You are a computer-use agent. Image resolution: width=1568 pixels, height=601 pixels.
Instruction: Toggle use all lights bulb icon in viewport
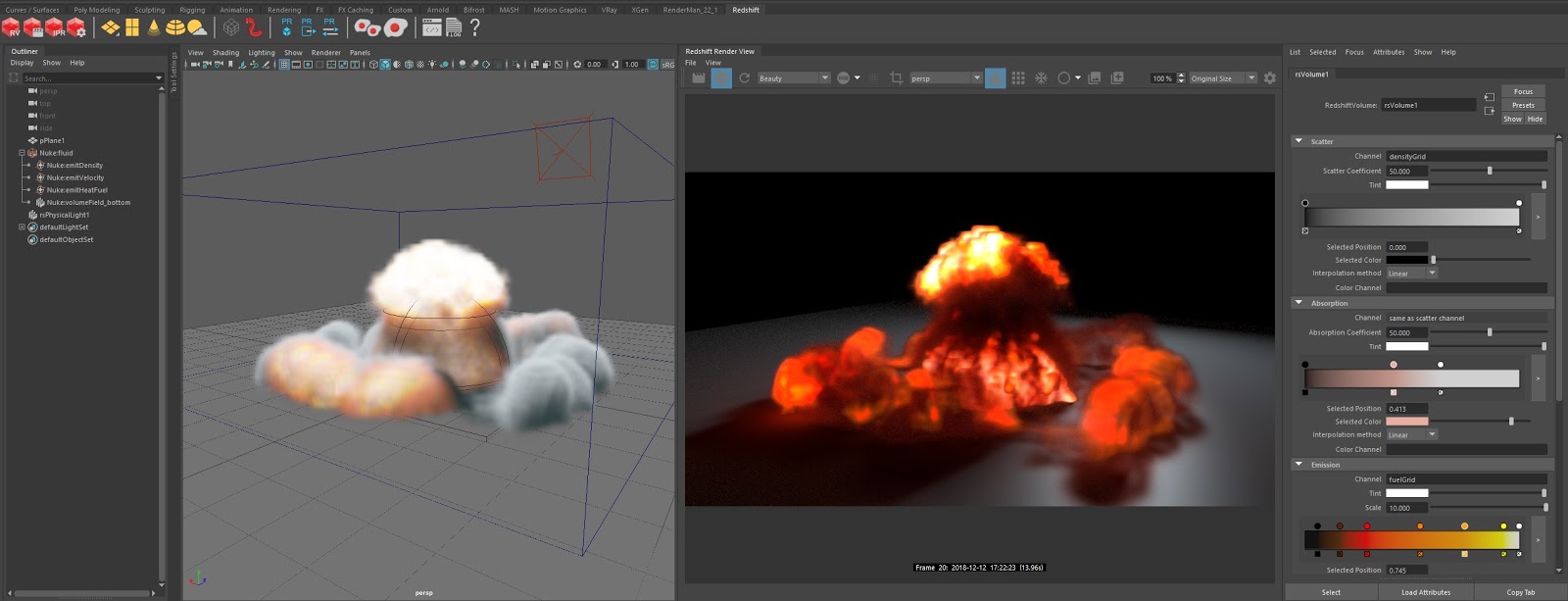432,65
